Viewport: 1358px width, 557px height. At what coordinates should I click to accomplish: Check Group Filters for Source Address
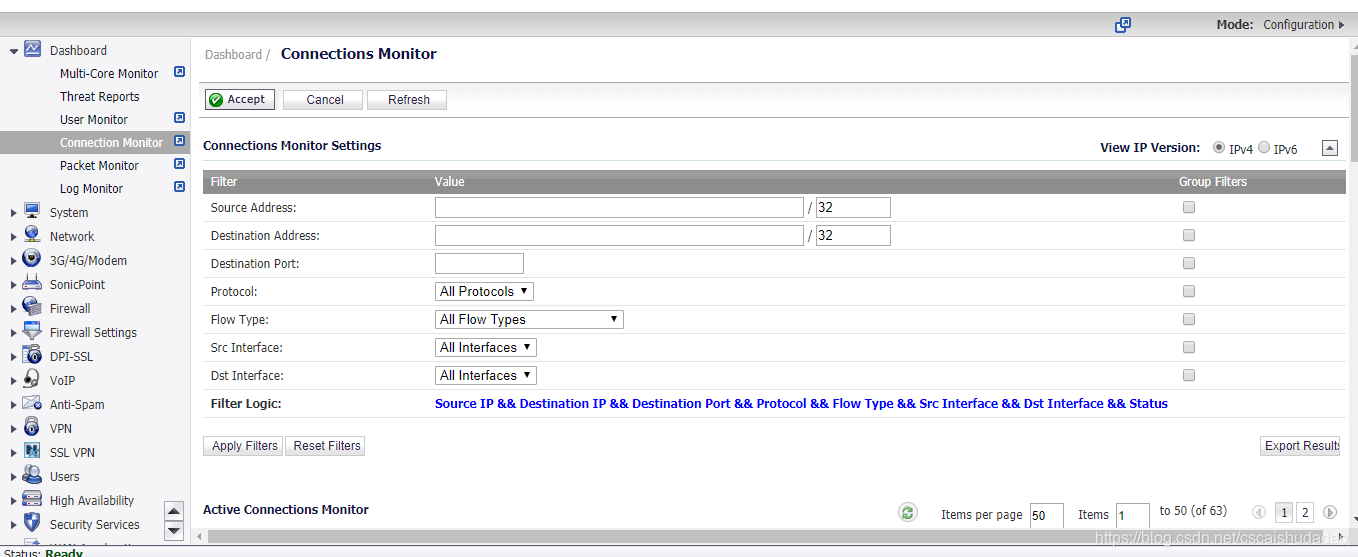pos(1189,207)
